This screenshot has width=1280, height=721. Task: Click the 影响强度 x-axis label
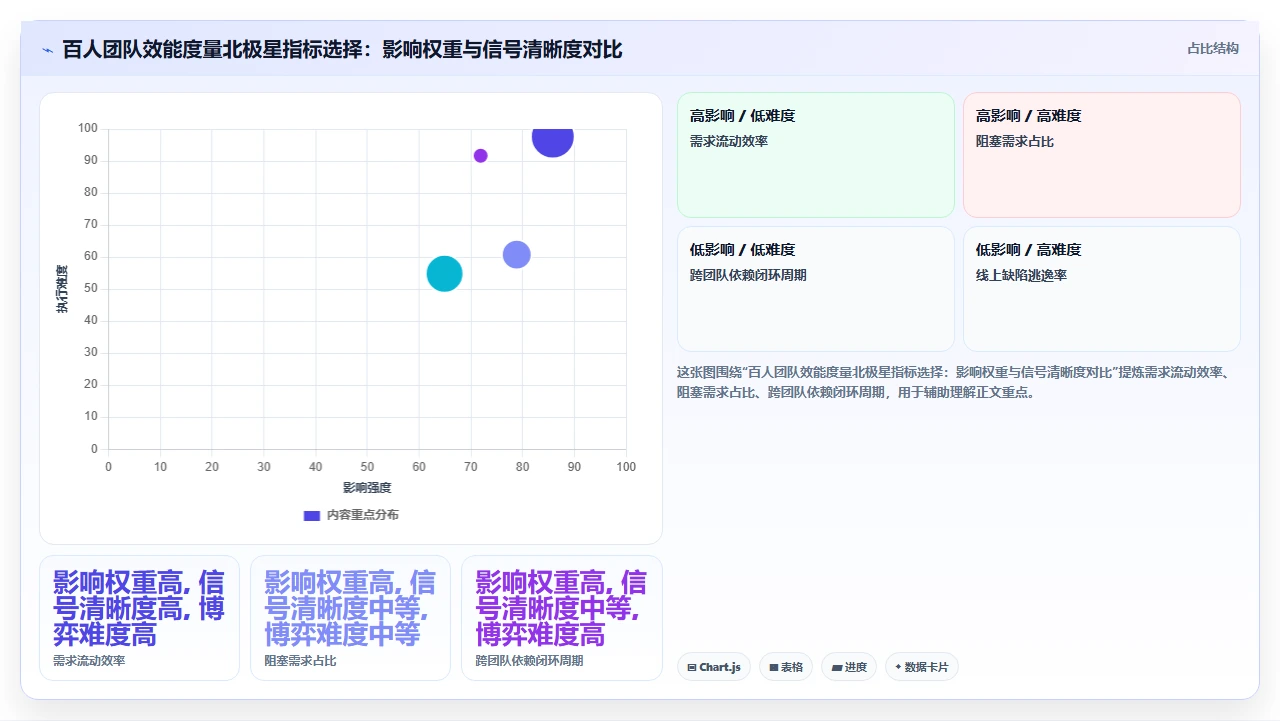(x=367, y=488)
